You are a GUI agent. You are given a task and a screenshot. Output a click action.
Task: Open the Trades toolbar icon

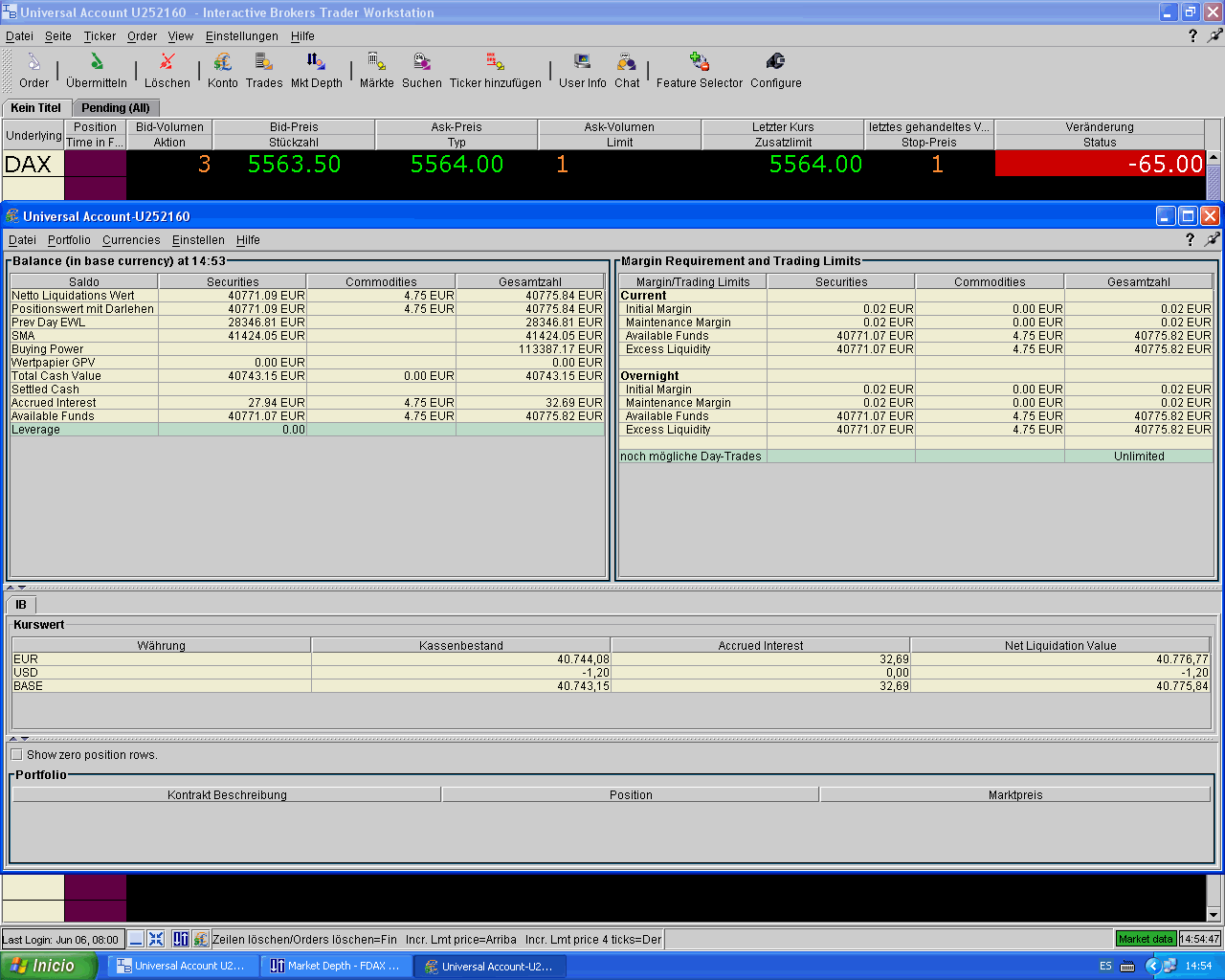264,62
